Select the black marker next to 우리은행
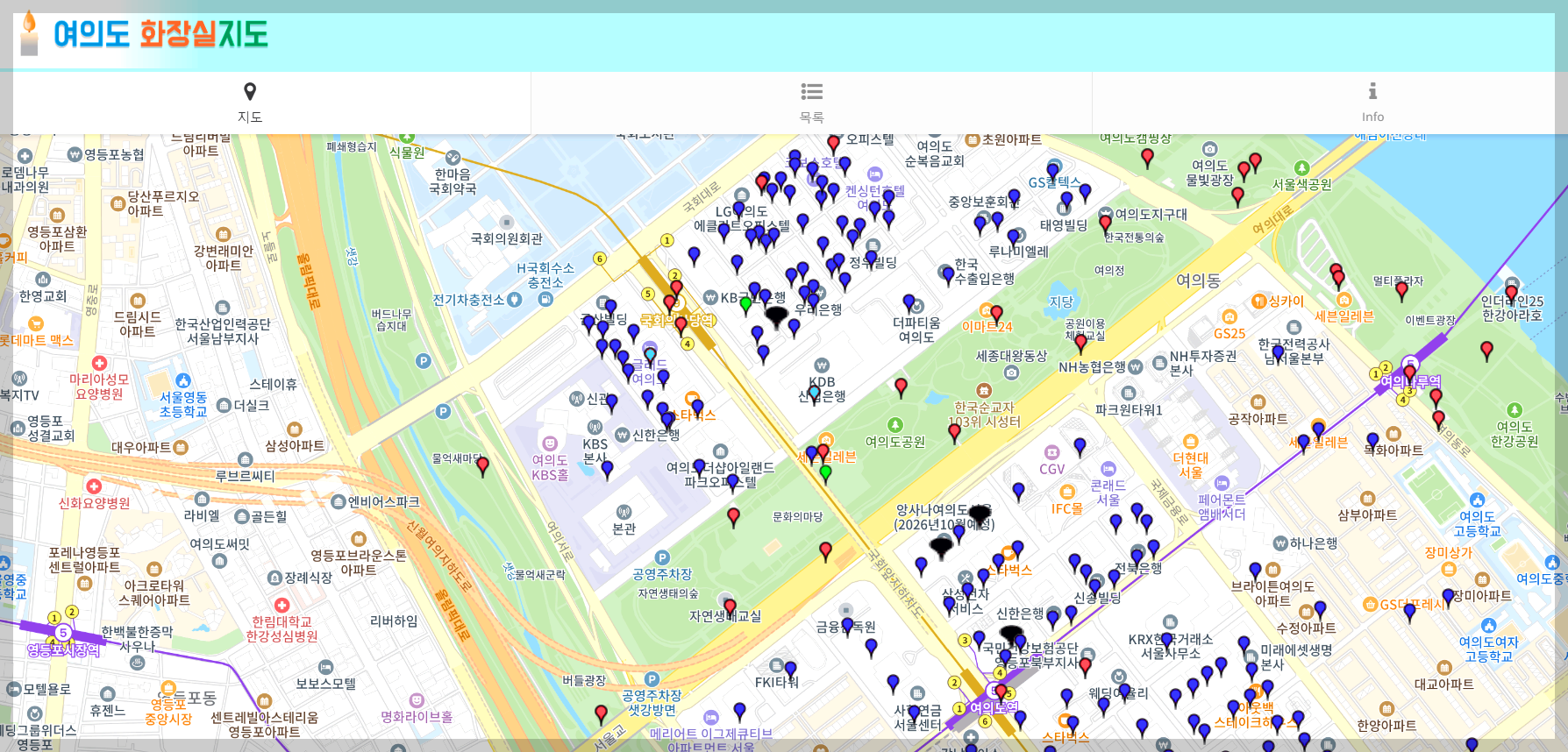 point(776,316)
